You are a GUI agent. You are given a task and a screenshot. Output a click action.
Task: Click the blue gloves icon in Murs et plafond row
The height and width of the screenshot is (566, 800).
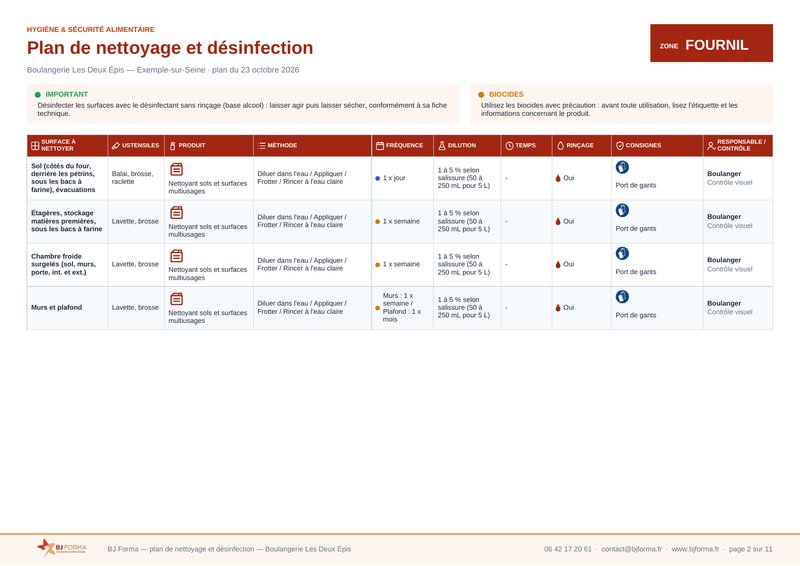pyautogui.click(x=622, y=297)
